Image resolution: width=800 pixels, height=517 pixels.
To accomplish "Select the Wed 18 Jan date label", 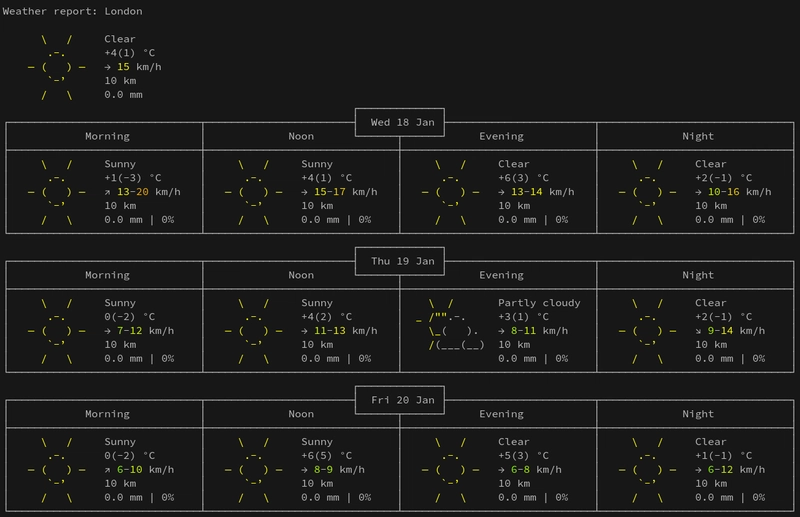I will pyautogui.click(x=402, y=122).
